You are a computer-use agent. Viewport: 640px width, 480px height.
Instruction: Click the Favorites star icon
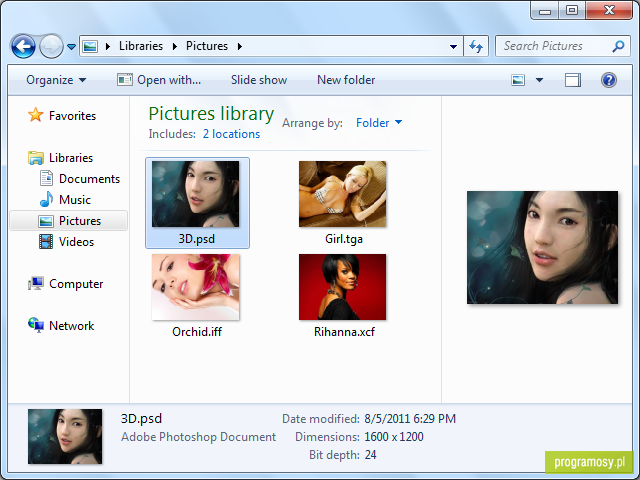[x=36, y=115]
